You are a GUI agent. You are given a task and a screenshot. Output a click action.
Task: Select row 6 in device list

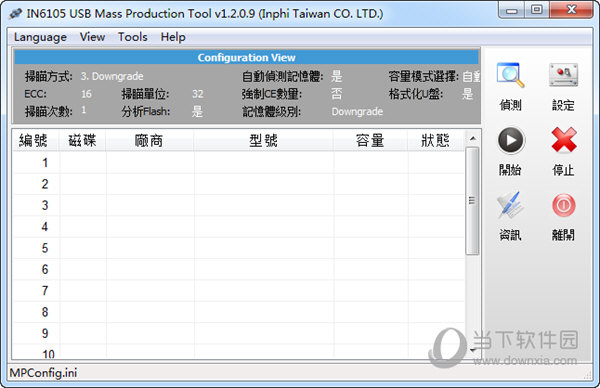(x=239, y=269)
